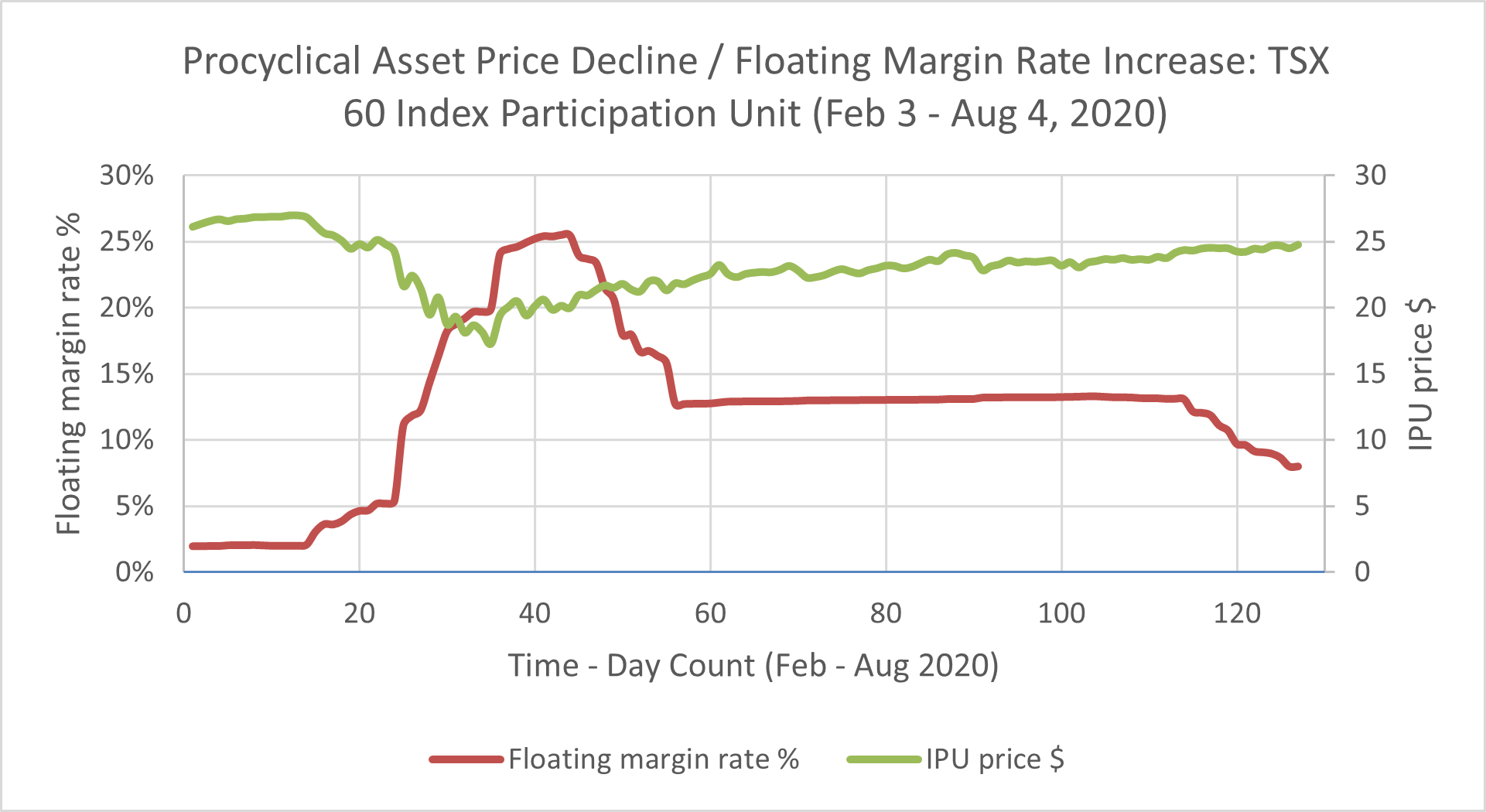Click the red line's peak near day 44
Viewport: 1486px width, 812px height.
pos(568,234)
